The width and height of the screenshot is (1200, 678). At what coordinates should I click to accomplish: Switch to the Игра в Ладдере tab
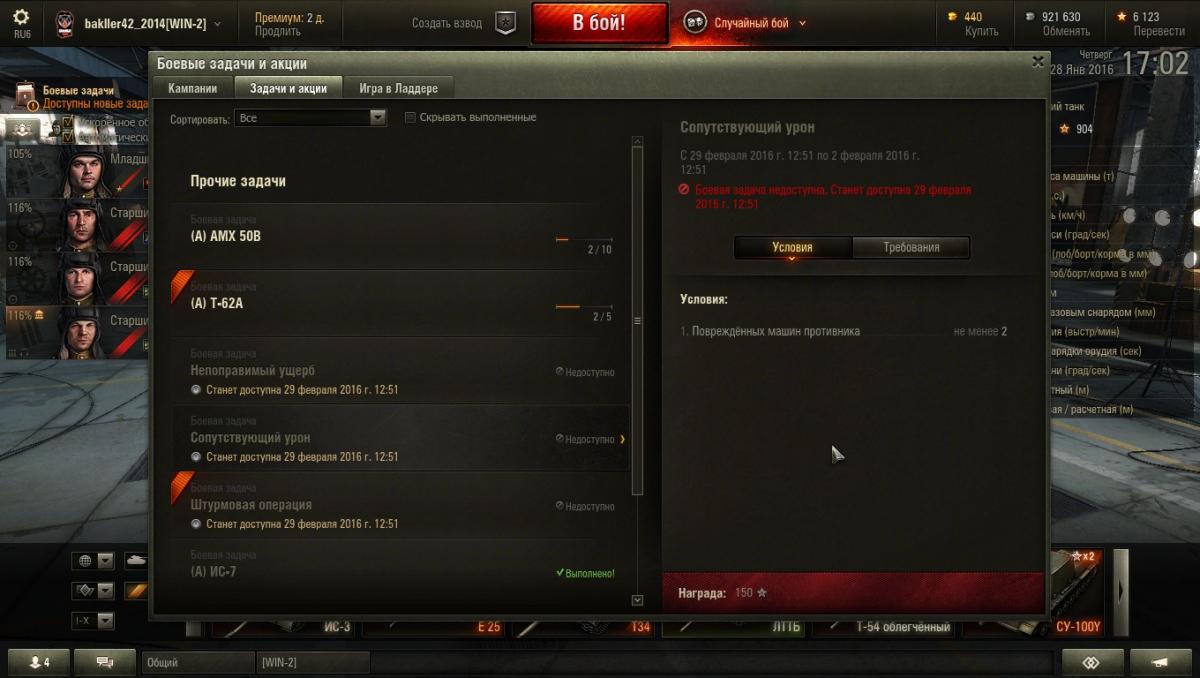[x=398, y=88]
